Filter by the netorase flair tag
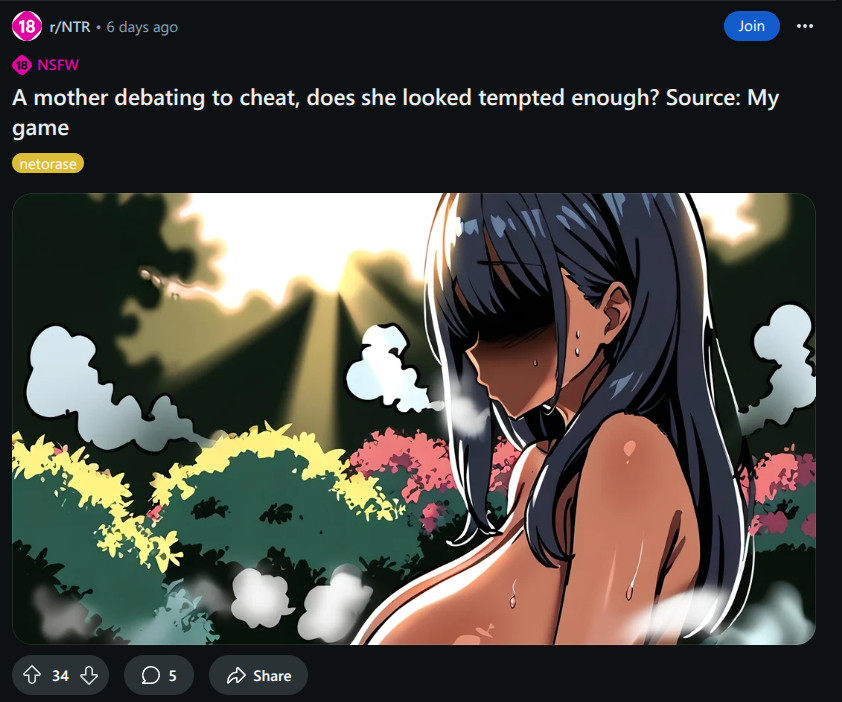The height and width of the screenshot is (702, 842). pos(48,164)
